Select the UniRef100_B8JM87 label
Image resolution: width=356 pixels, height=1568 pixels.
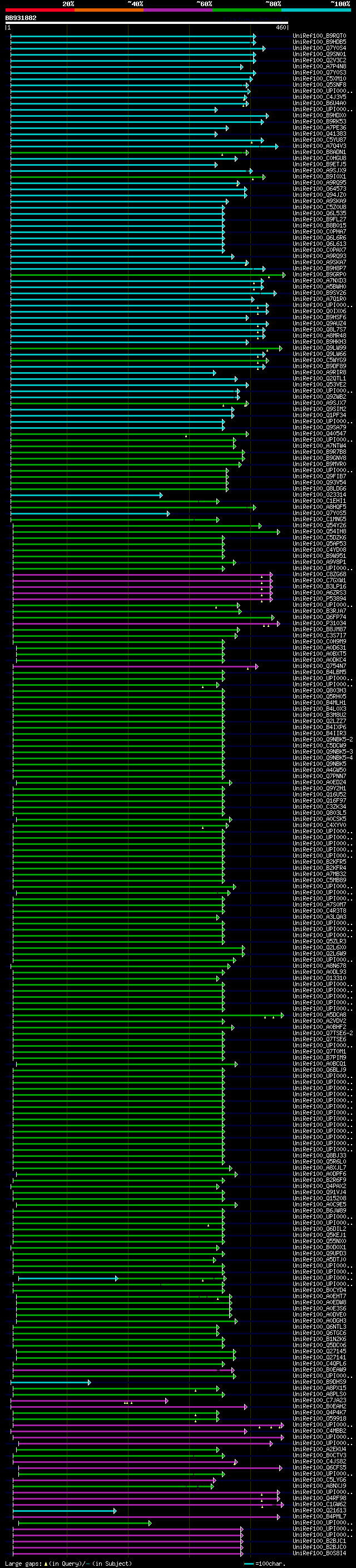319,630
